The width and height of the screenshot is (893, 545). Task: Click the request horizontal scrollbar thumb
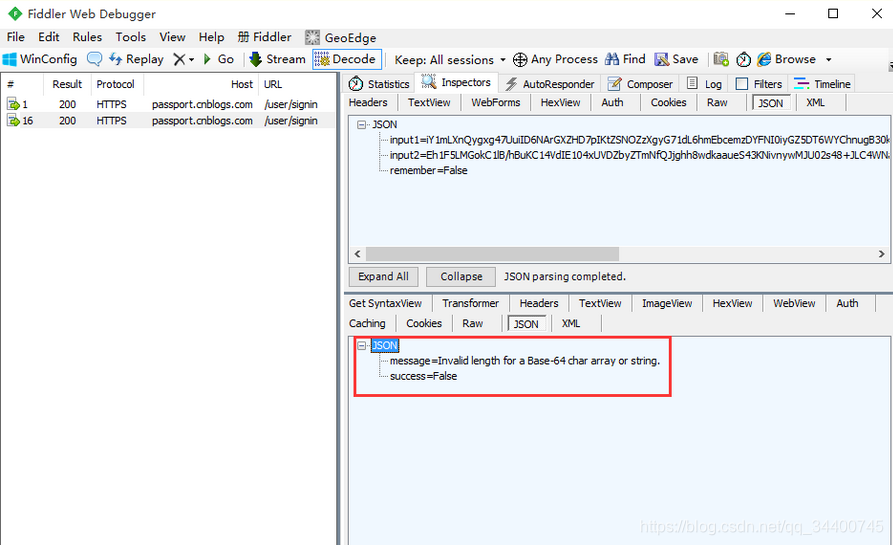point(492,254)
